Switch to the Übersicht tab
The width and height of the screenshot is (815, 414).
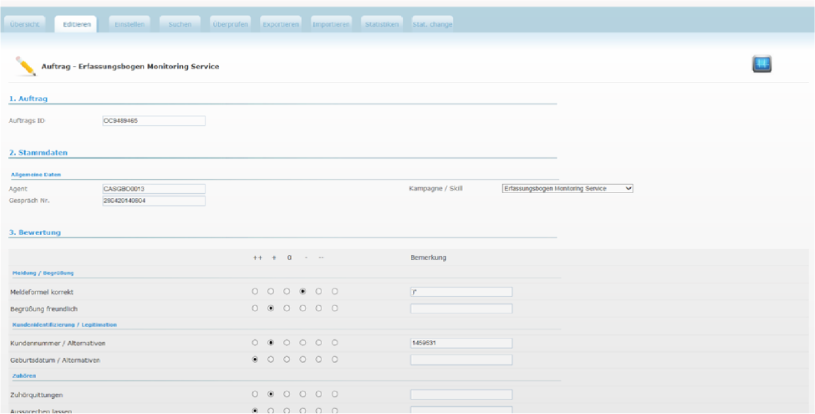coord(27,24)
